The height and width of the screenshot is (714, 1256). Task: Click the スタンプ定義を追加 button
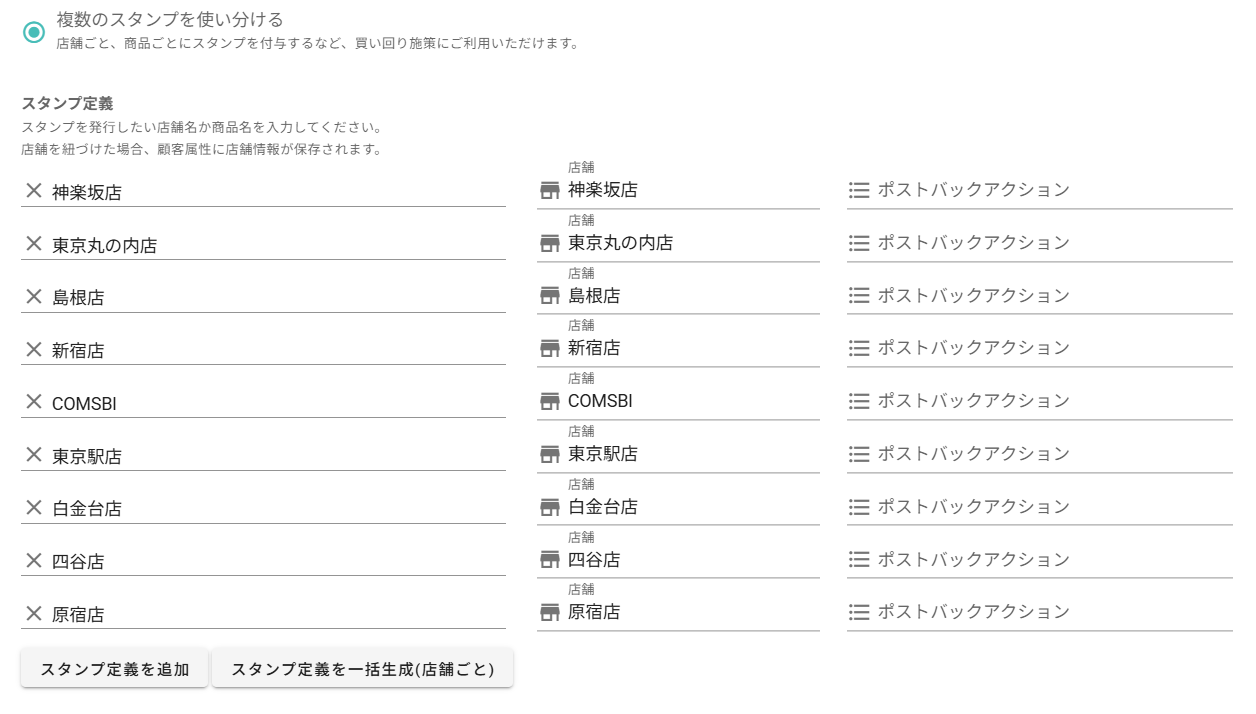114,668
